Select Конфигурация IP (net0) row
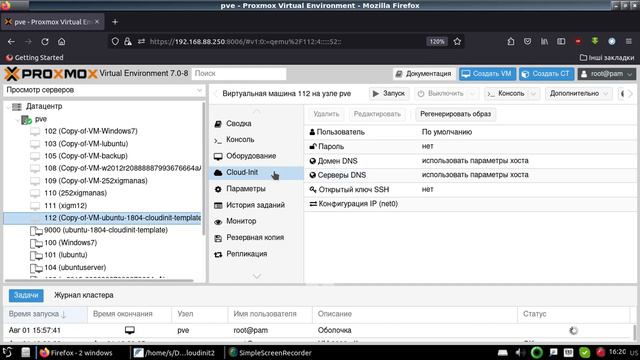This screenshot has width=640, height=360. point(471,204)
